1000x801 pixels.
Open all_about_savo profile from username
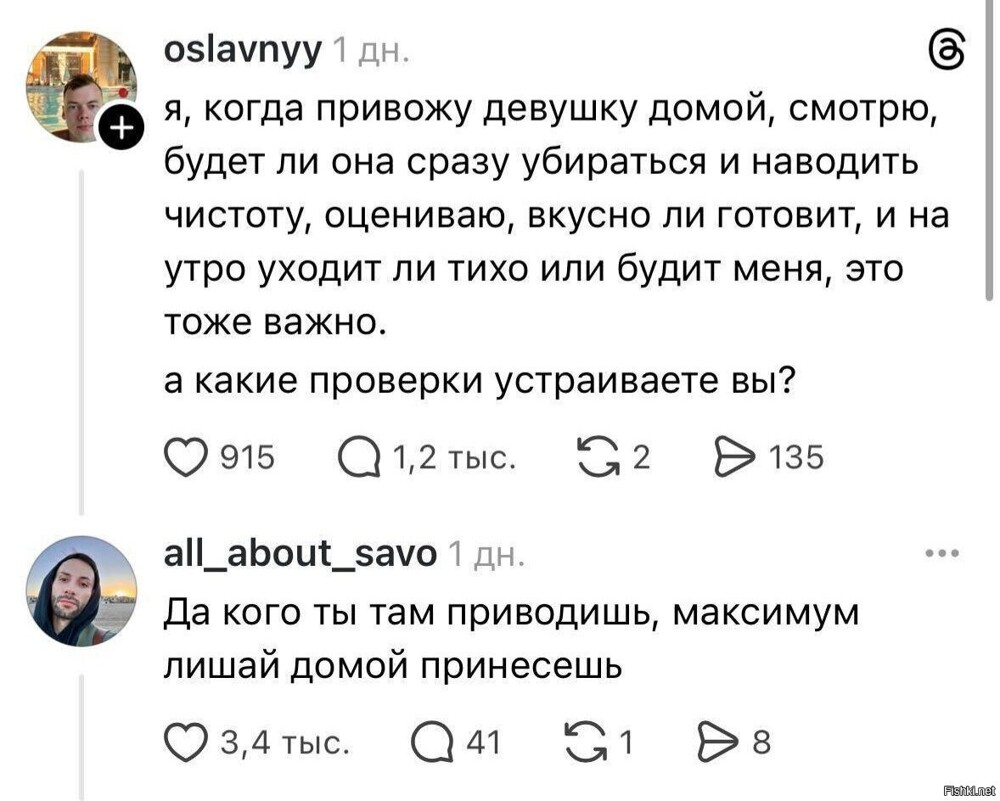[301, 553]
